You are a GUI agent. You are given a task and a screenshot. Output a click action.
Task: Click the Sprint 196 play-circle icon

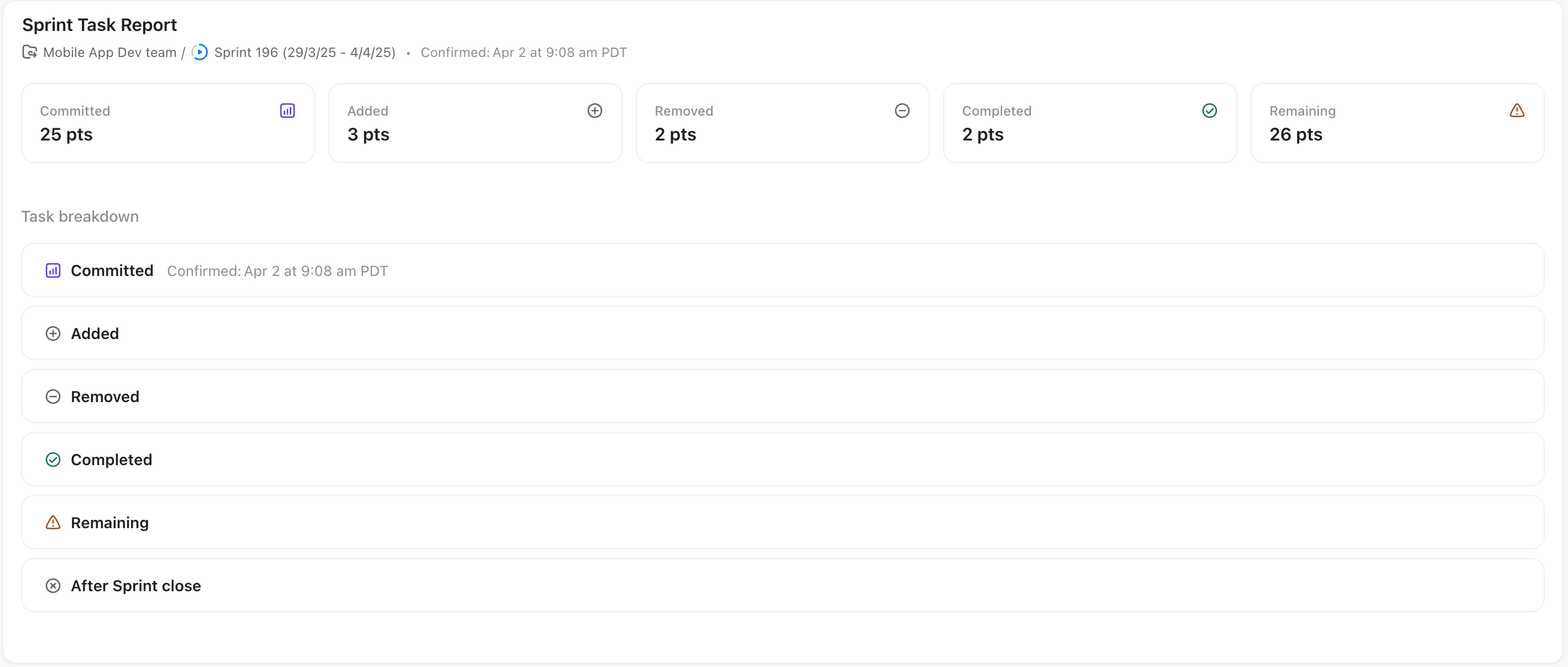point(200,53)
